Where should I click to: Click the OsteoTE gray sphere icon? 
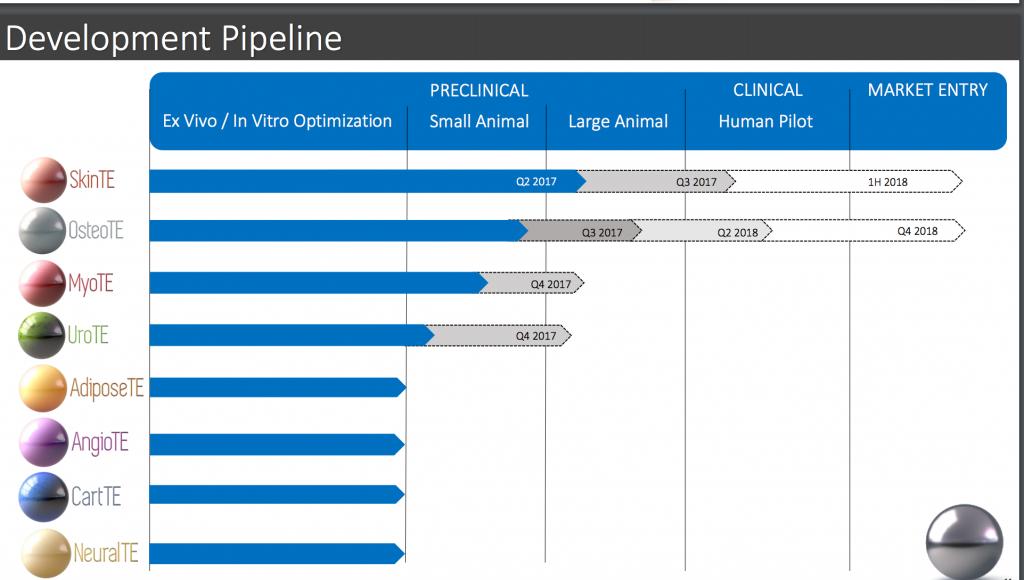[x=42, y=231]
